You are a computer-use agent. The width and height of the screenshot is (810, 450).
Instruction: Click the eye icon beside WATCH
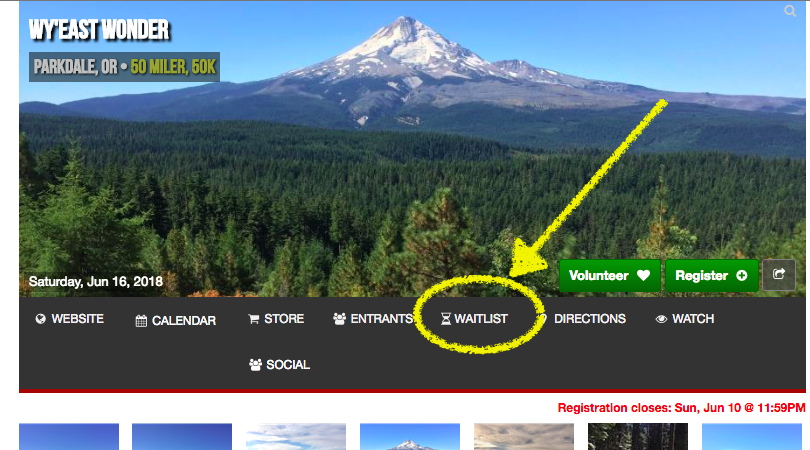(x=661, y=319)
